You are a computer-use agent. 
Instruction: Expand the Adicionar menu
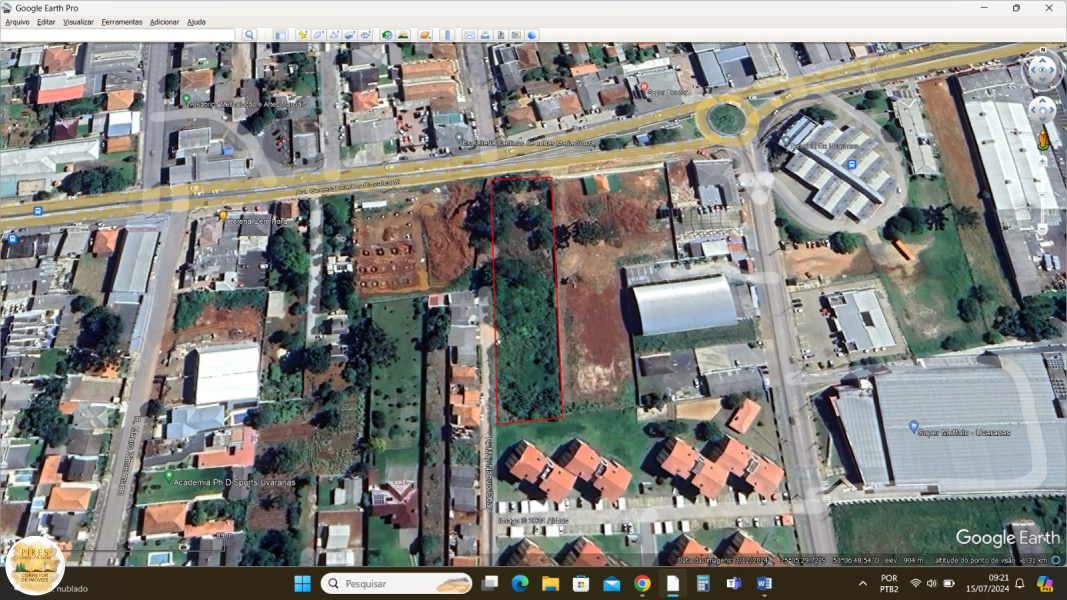click(x=164, y=21)
